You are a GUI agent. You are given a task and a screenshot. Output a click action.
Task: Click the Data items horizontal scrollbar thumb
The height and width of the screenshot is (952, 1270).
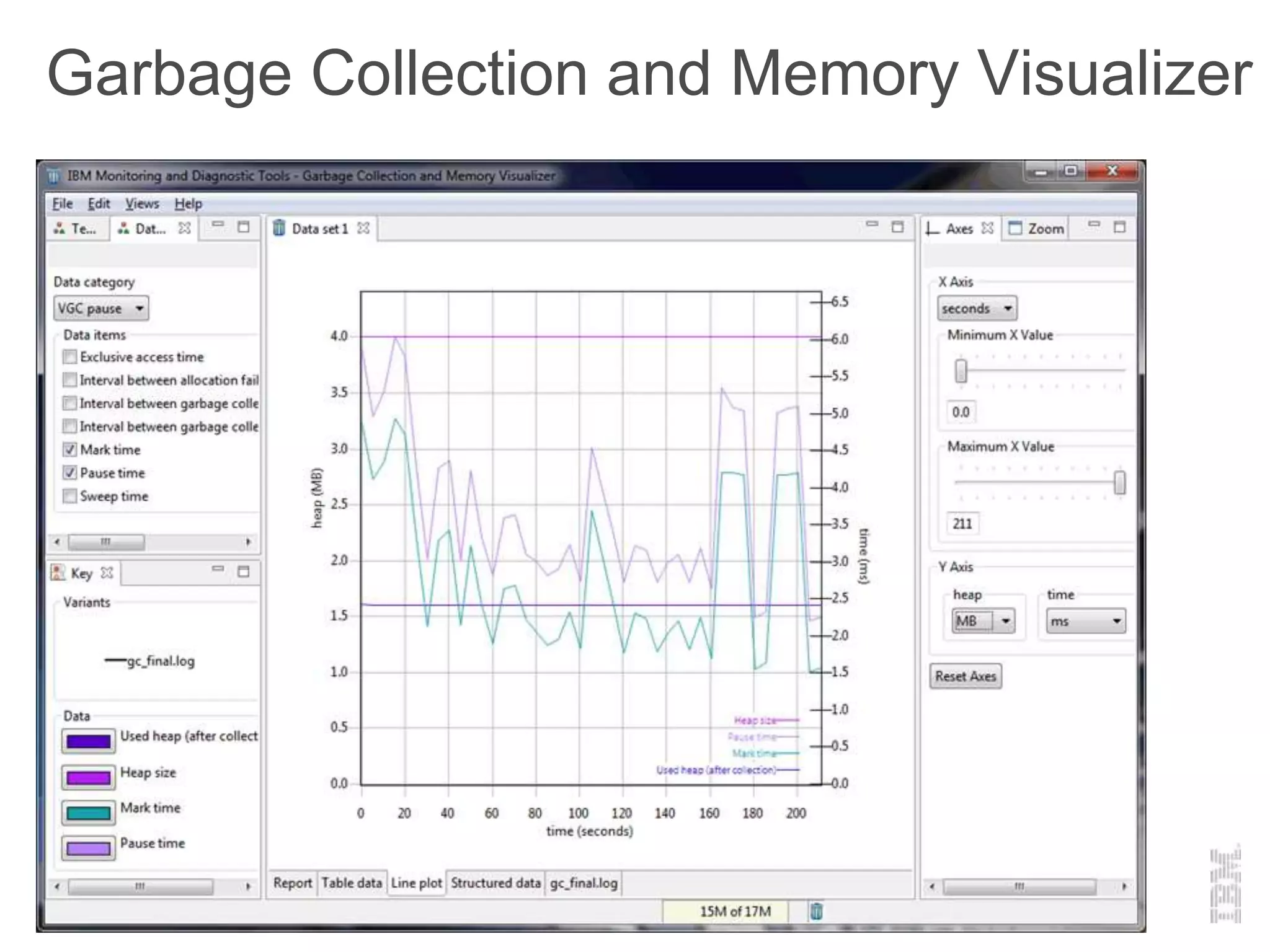106,542
